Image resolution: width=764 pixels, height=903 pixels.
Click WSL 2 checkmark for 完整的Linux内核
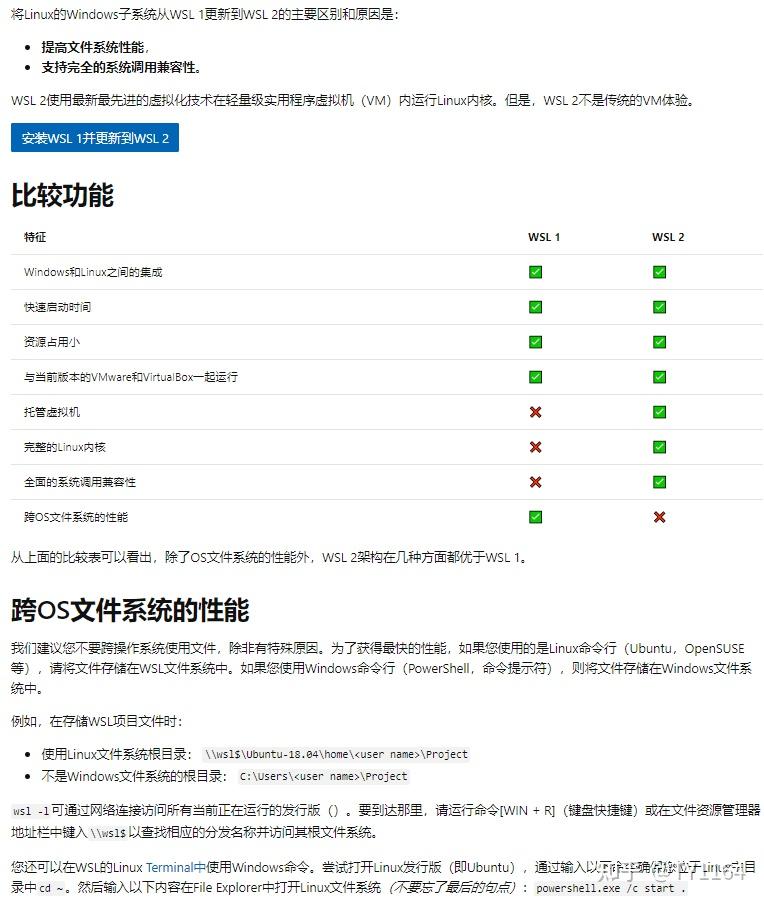(659, 447)
